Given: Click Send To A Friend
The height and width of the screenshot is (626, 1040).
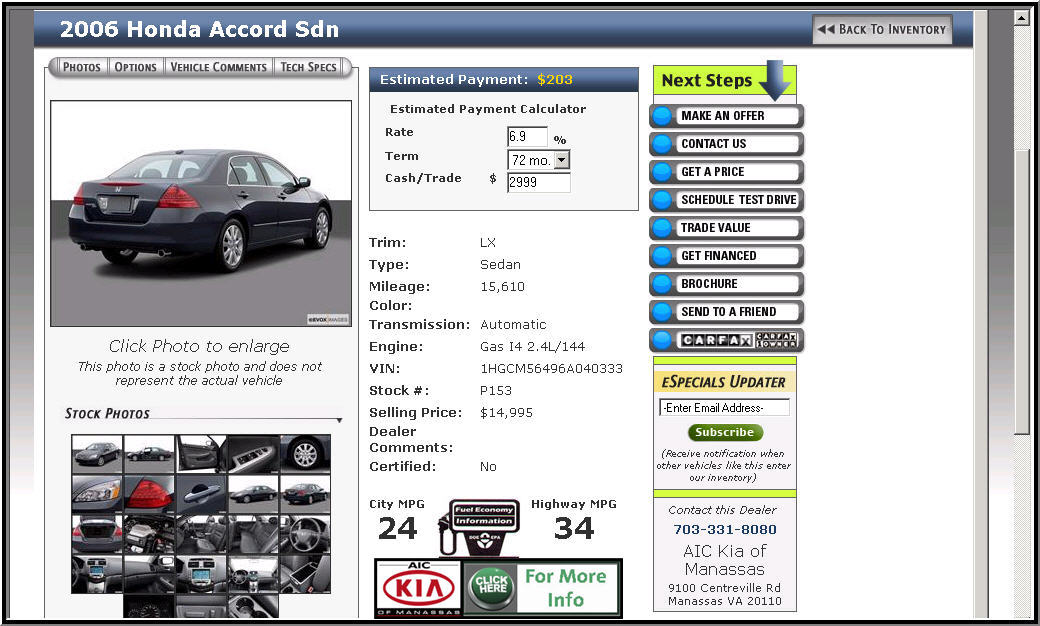Looking at the screenshot, I should pos(726,312).
